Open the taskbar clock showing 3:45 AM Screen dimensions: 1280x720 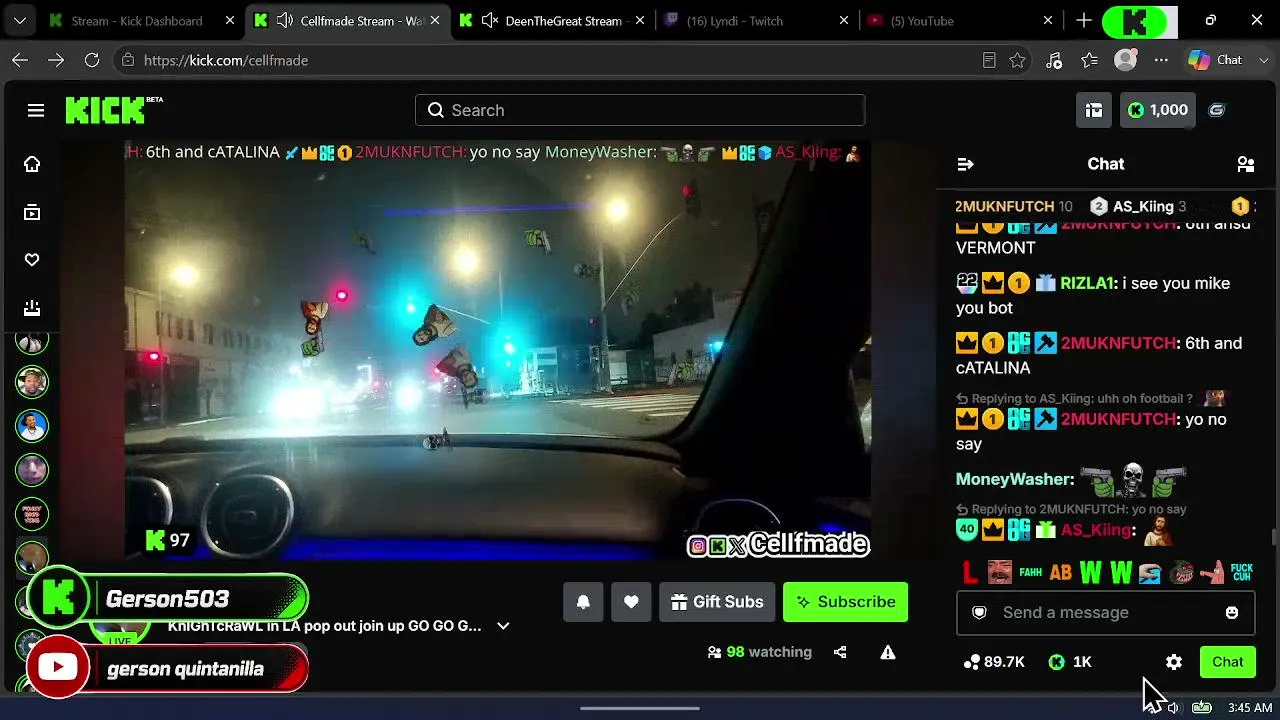(x=1250, y=708)
